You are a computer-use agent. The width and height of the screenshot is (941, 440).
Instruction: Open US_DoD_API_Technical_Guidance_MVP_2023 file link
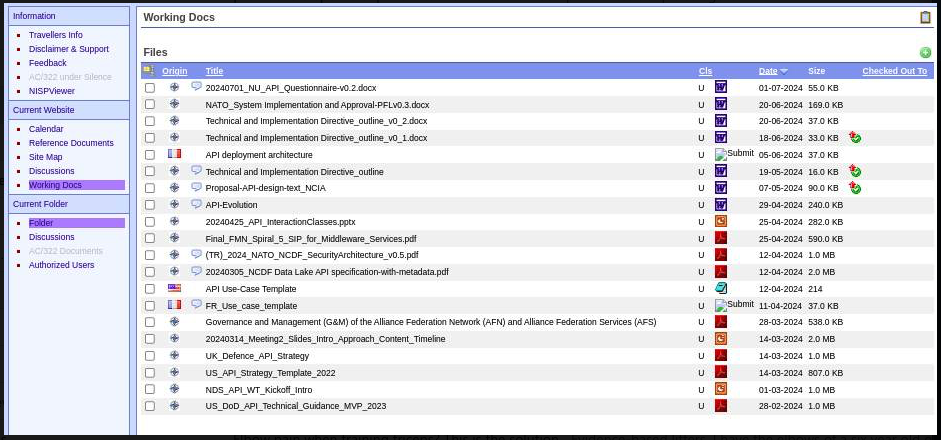[295, 406]
